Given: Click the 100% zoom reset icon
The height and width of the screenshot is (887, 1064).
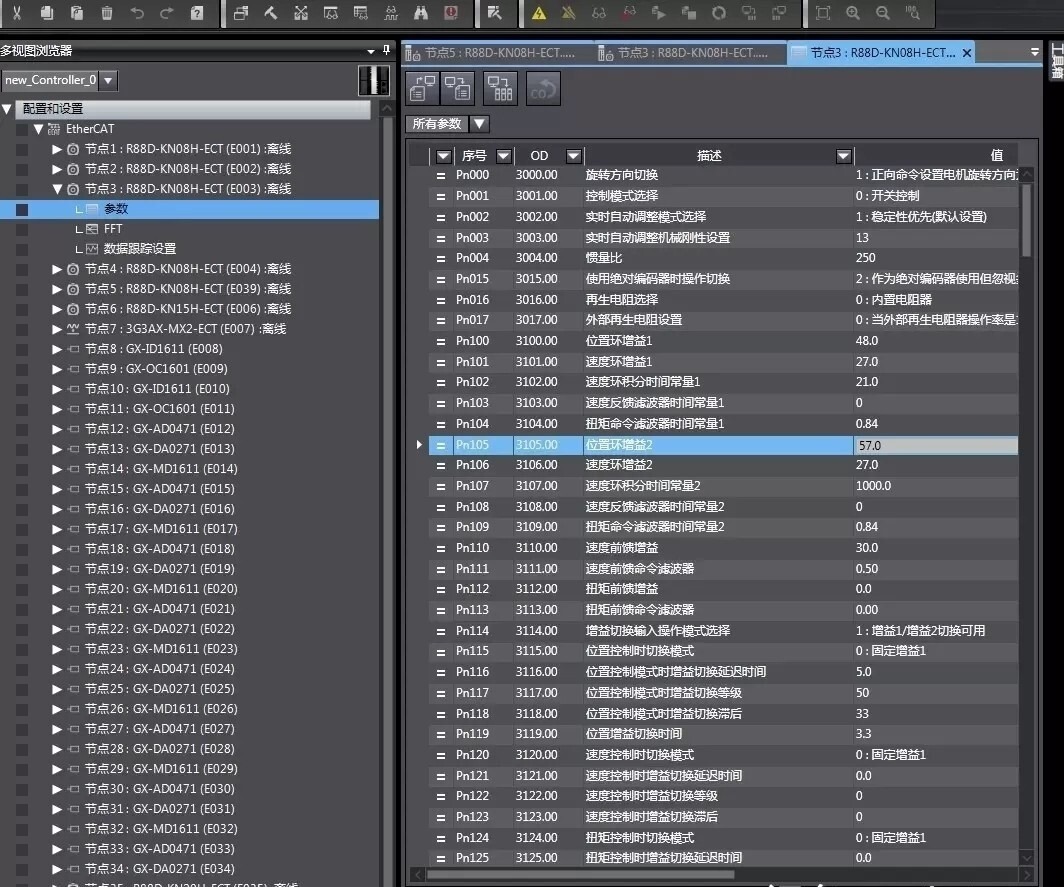Looking at the screenshot, I should tap(913, 12).
